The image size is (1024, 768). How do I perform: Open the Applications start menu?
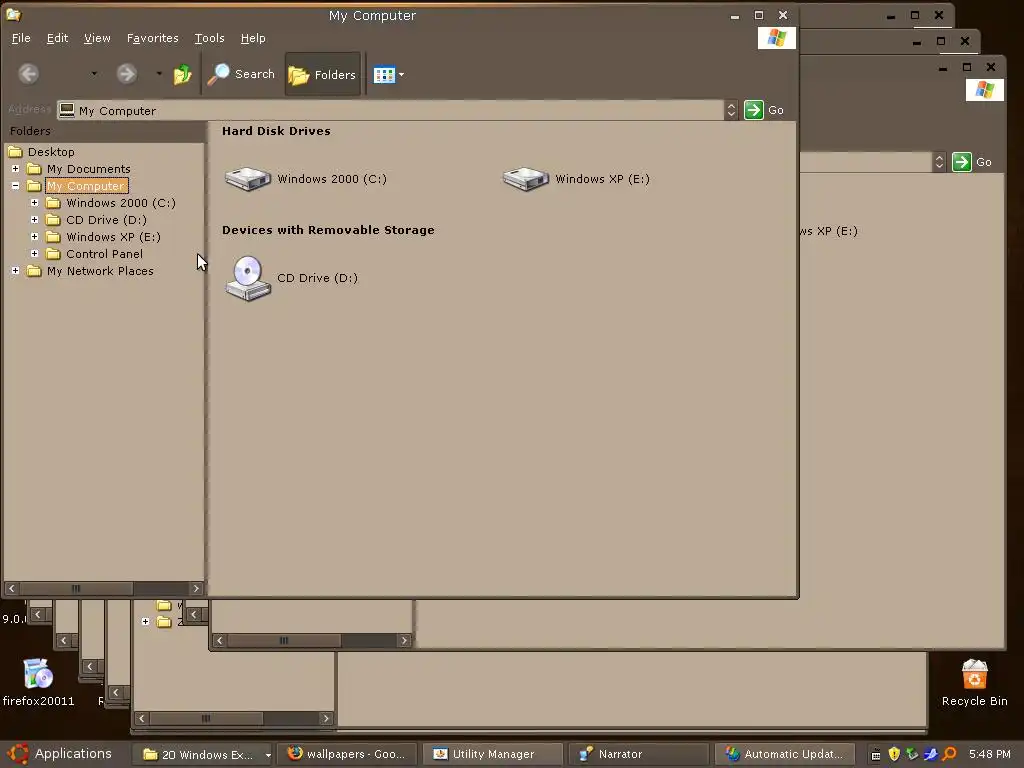(x=60, y=754)
